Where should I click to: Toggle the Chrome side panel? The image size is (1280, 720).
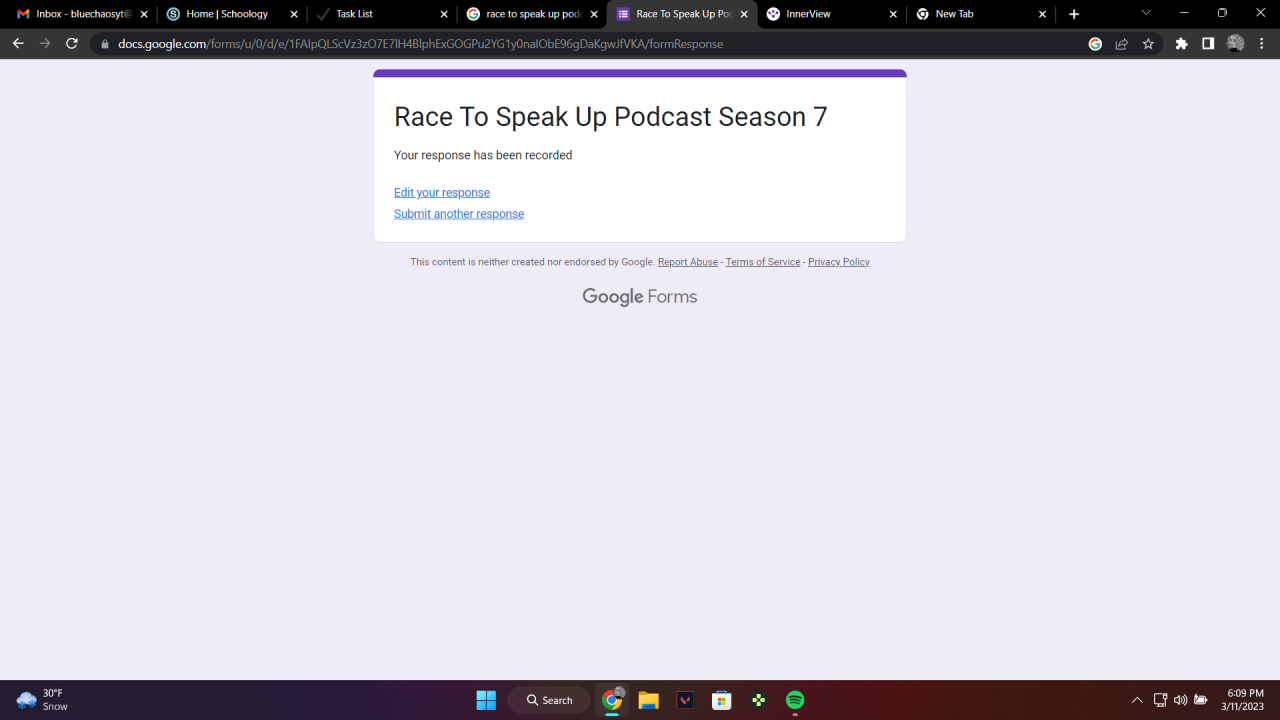click(1208, 44)
